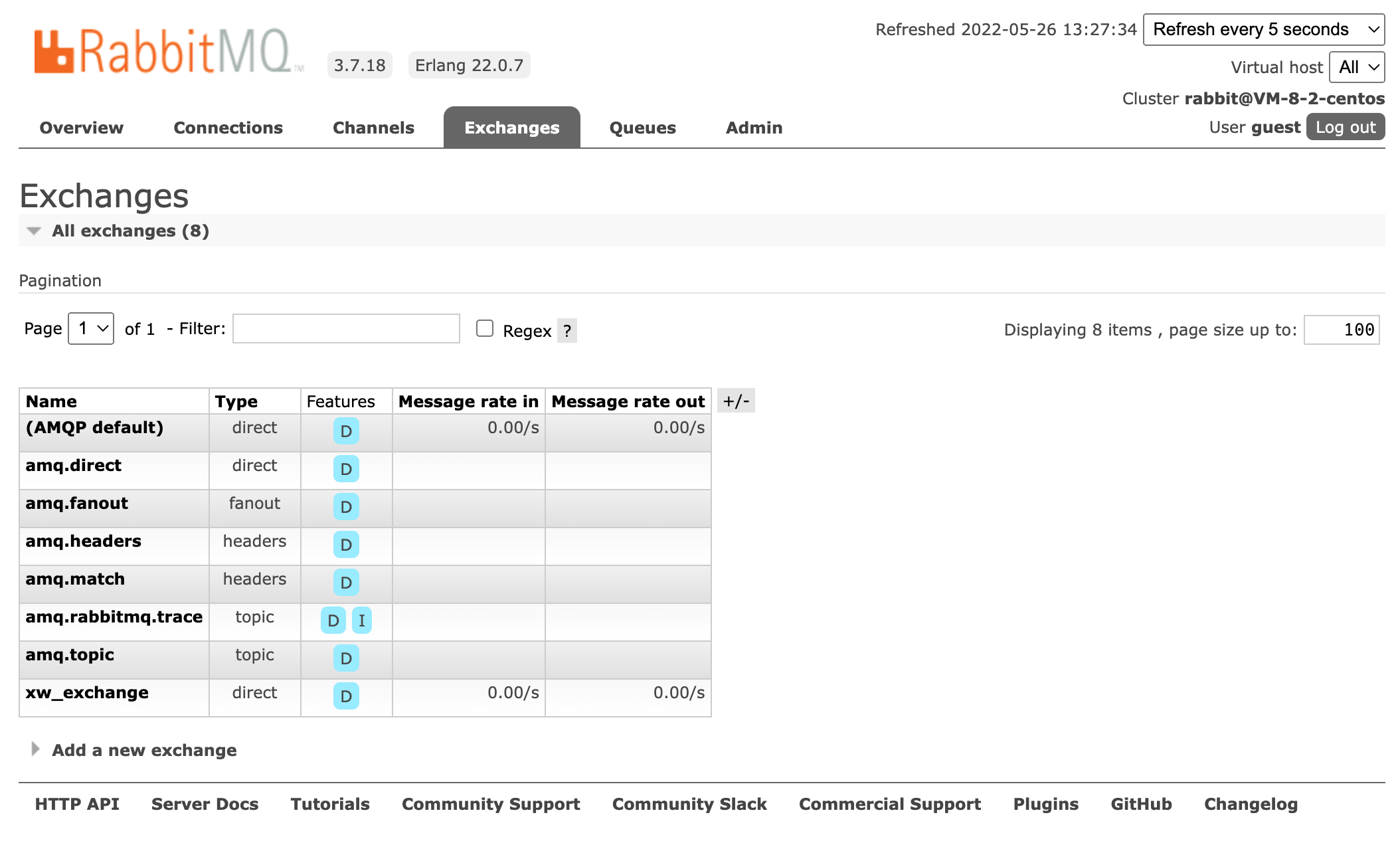The image size is (1400, 853).
Task: Enable the Regex filter checkbox
Action: point(485,329)
